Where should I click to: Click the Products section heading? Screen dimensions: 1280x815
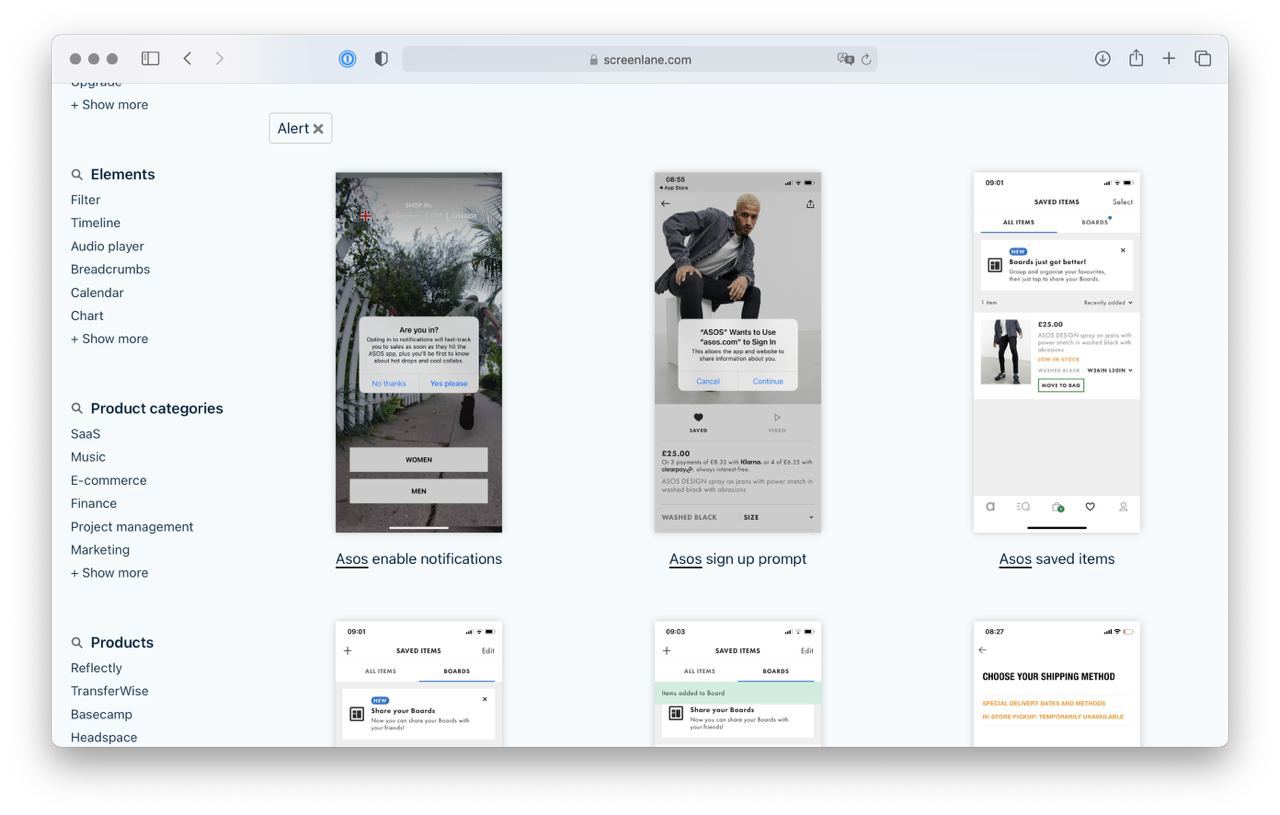[x=122, y=642]
